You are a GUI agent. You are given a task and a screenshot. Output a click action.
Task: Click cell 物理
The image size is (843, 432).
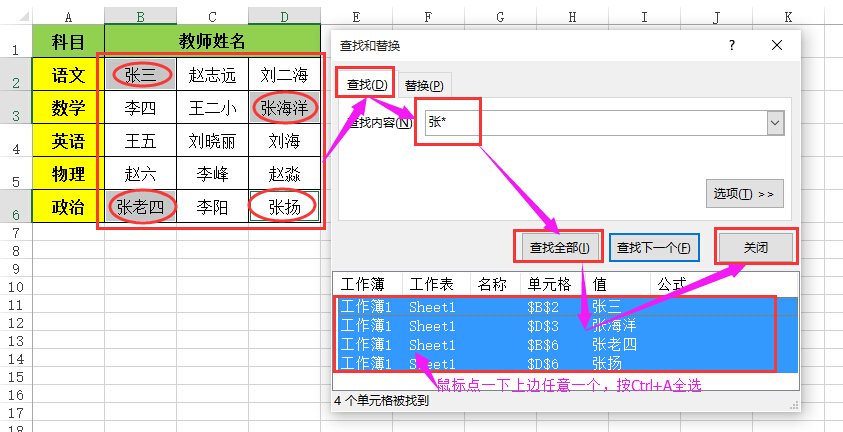[68, 174]
